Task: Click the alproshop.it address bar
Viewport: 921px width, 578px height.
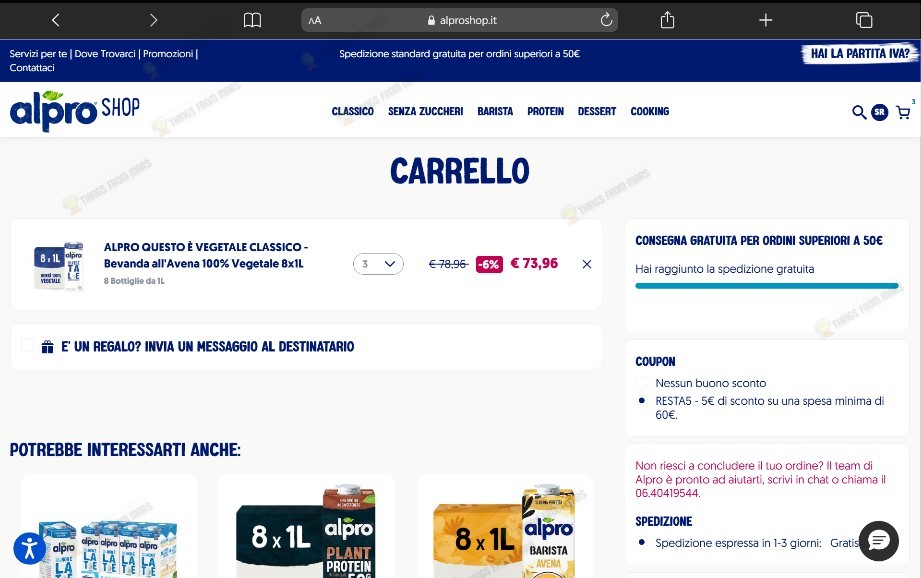Action: (459, 20)
